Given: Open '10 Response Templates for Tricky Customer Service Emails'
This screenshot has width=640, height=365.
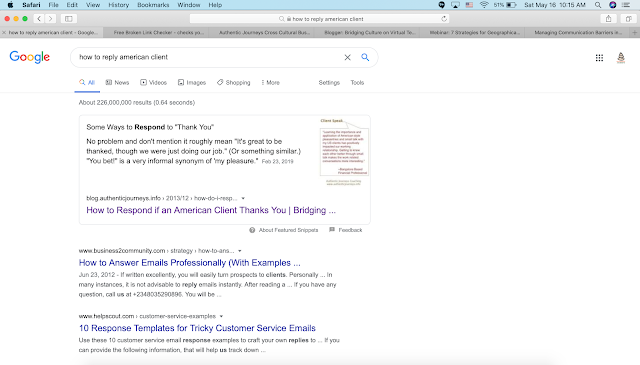Looking at the screenshot, I should pos(197,328).
